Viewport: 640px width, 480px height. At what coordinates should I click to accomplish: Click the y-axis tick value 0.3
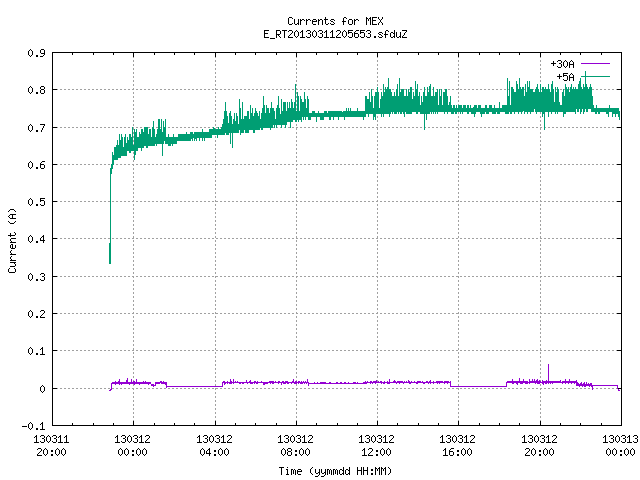pos(36,277)
